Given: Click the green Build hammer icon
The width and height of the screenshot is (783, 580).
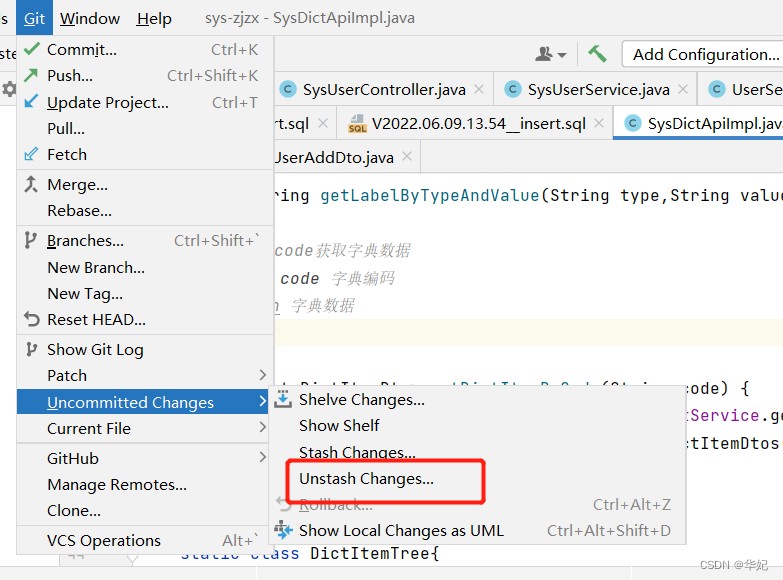Looking at the screenshot, I should point(597,54).
